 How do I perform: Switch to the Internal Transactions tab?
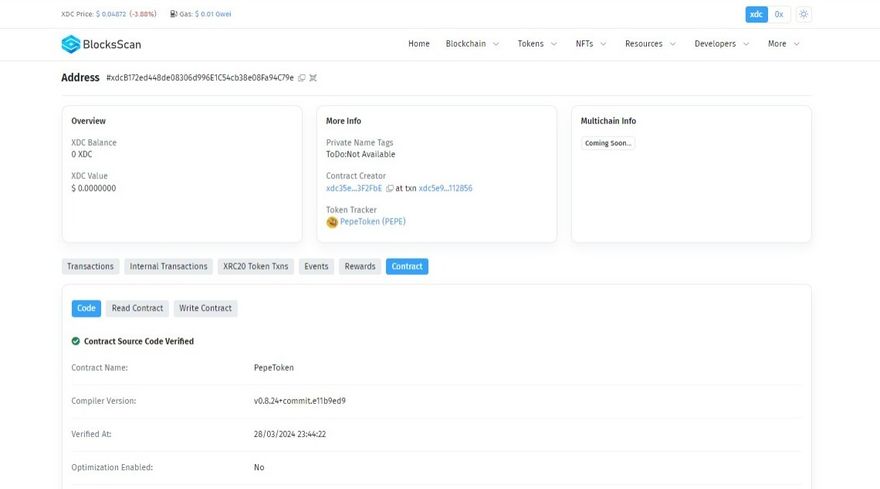pos(169,267)
